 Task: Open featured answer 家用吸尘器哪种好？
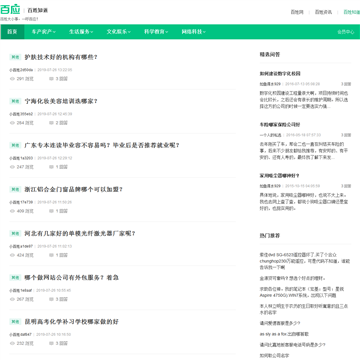pos(280,176)
